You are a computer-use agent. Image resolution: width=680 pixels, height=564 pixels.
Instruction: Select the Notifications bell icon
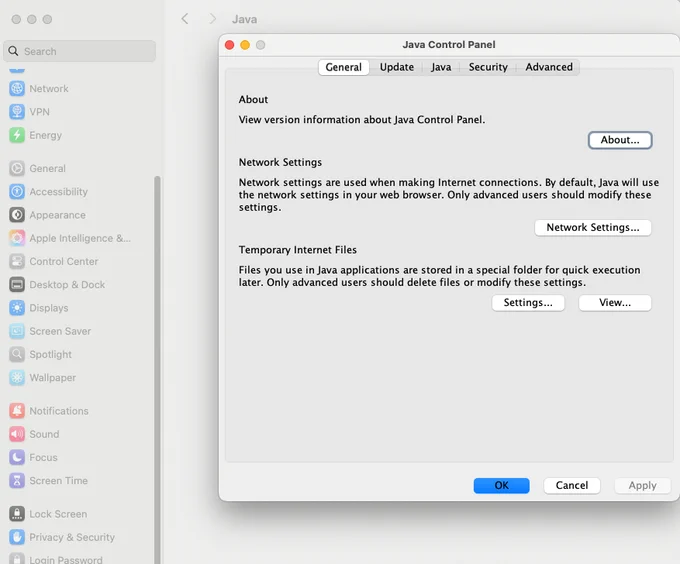[x=17, y=411]
